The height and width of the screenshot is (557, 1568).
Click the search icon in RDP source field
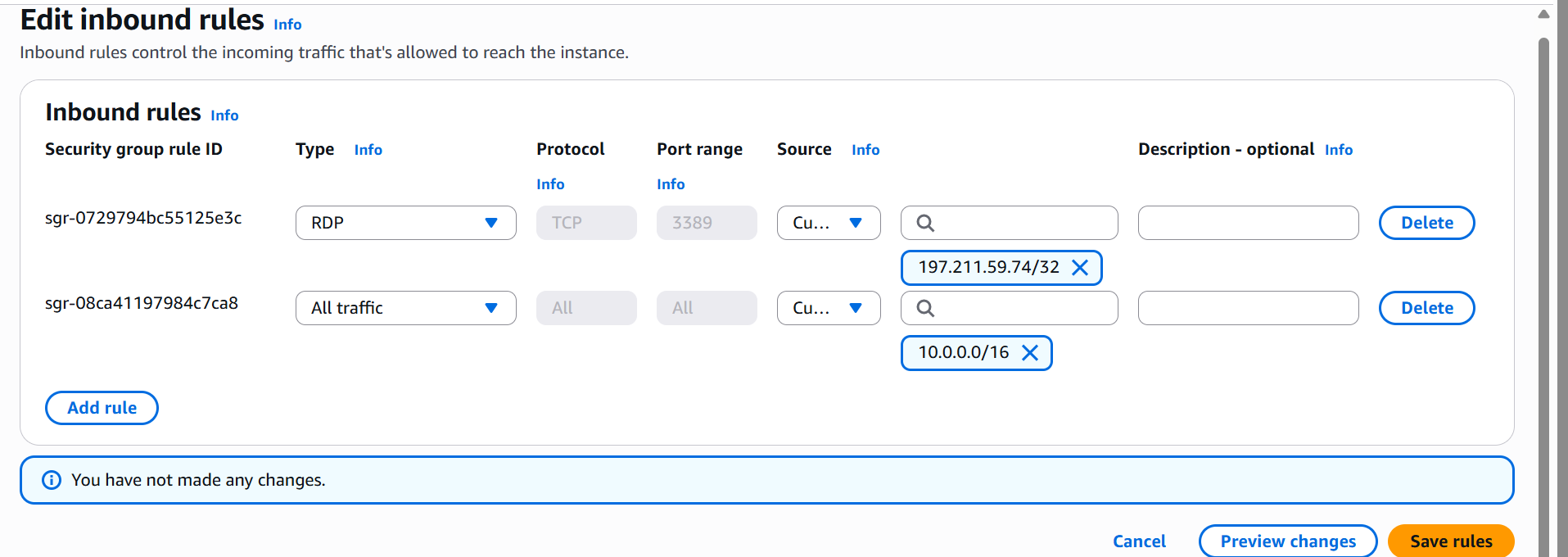click(x=925, y=223)
